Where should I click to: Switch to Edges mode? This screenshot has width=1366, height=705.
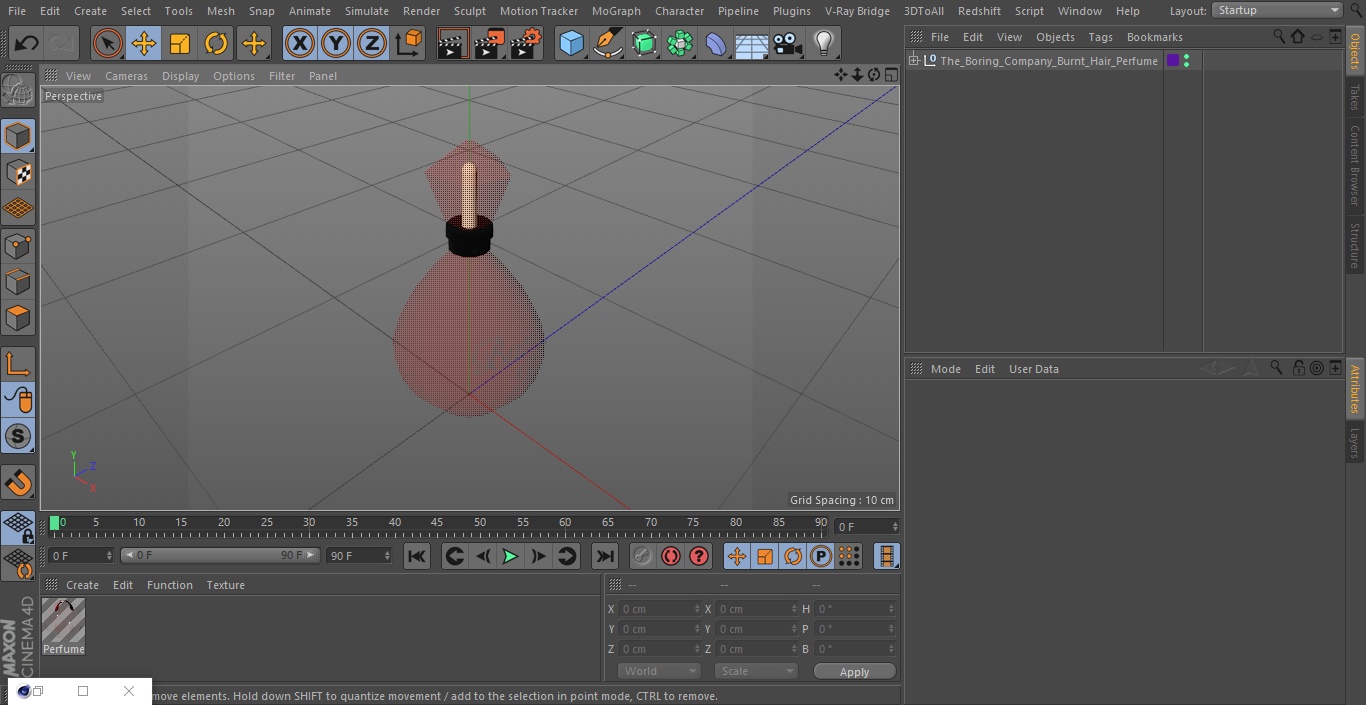tap(18, 281)
